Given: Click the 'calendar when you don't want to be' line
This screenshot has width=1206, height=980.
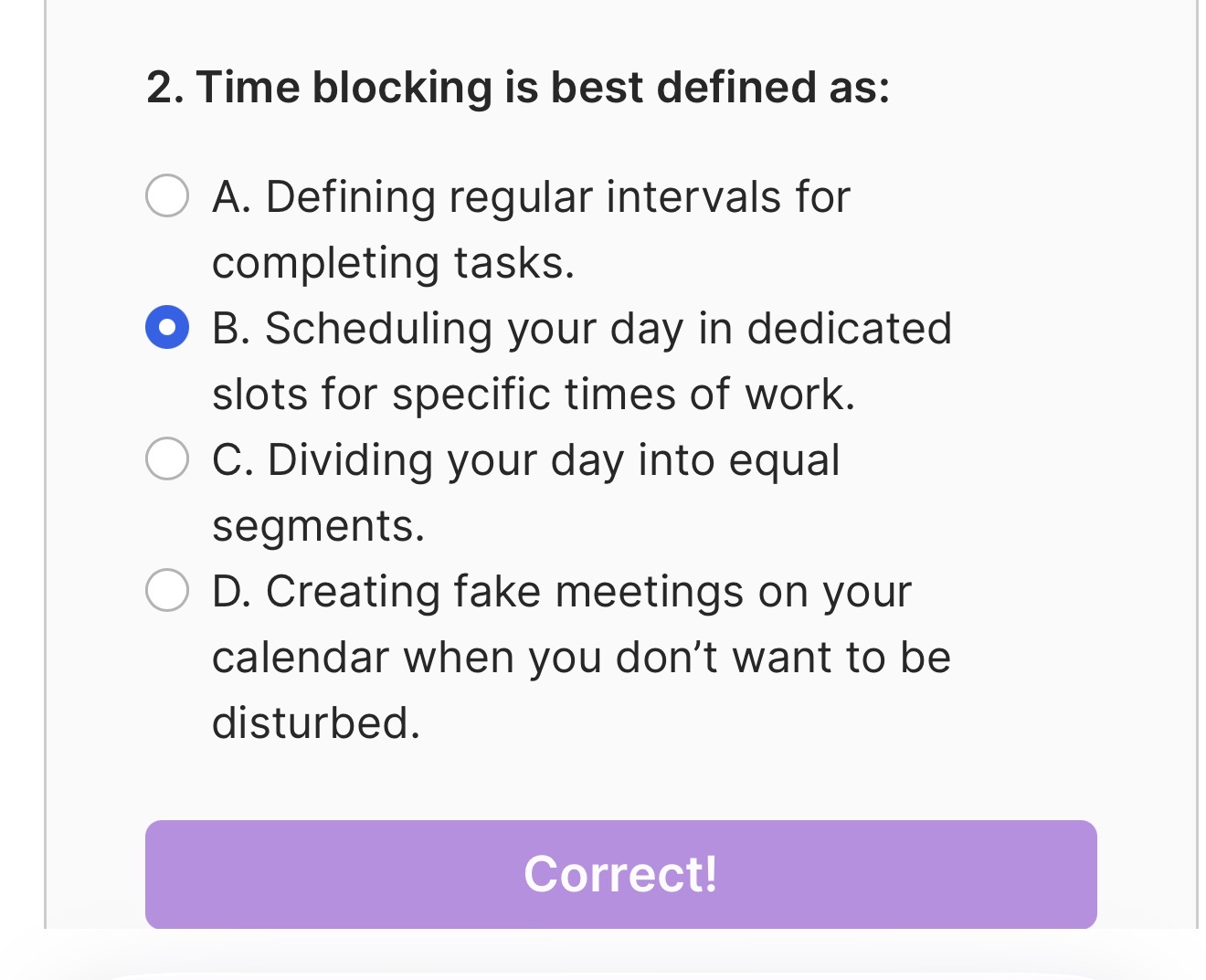Looking at the screenshot, I should [x=581, y=658].
